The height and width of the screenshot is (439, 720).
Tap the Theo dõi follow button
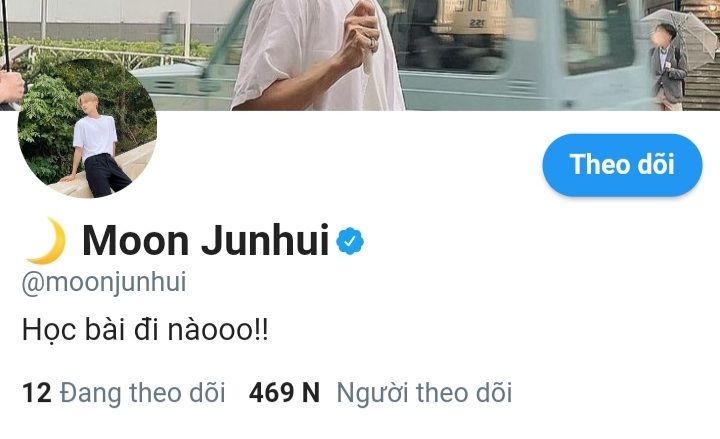pos(622,165)
